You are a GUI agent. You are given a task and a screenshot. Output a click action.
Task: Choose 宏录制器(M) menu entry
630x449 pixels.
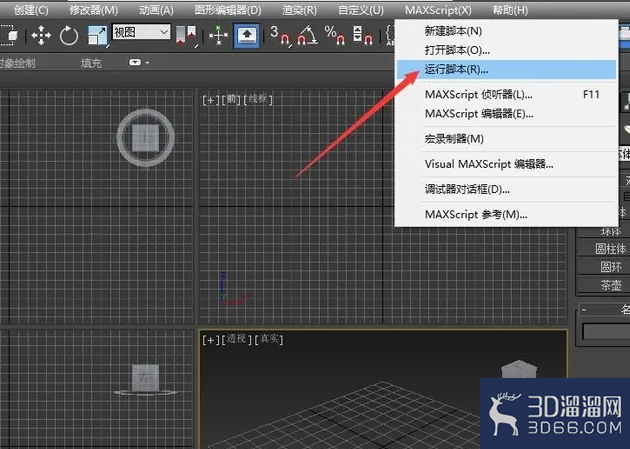(x=506, y=139)
